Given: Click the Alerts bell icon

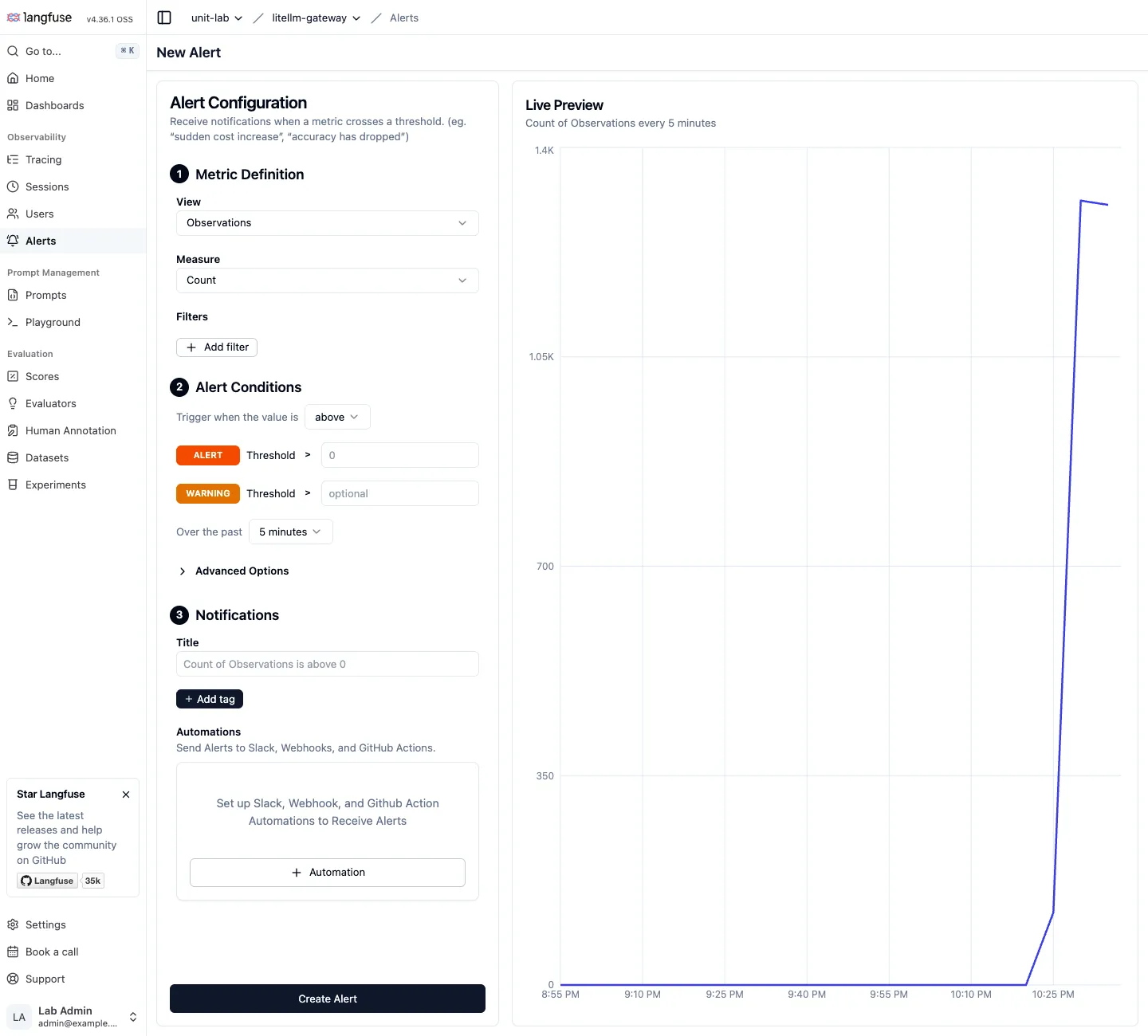Looking at the screenshot, I should [13, 241].
